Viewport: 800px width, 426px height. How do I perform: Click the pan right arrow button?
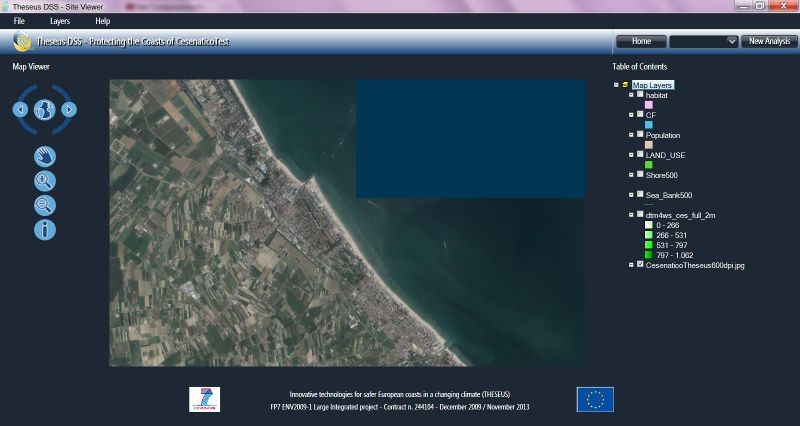(68, 109)
